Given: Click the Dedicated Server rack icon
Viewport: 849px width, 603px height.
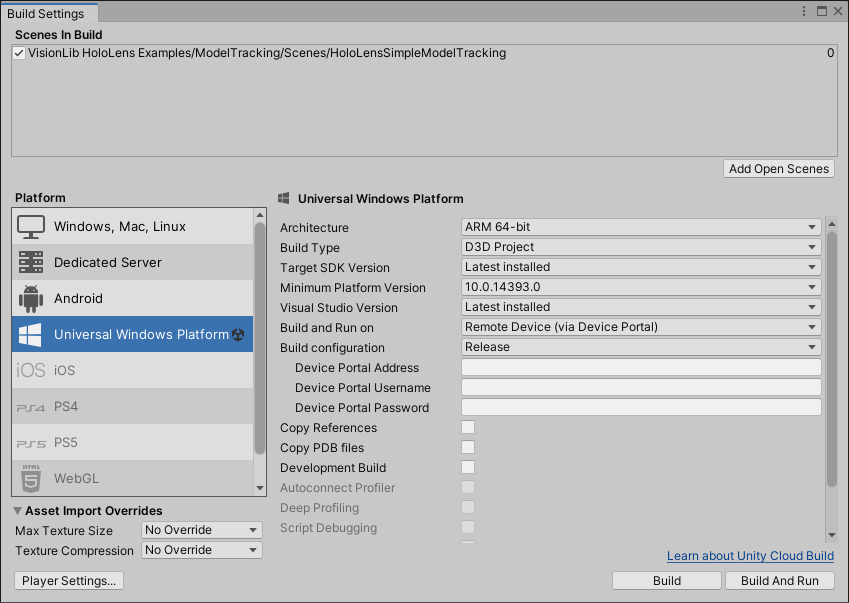Looking at the screenshot, I should 31,263.
